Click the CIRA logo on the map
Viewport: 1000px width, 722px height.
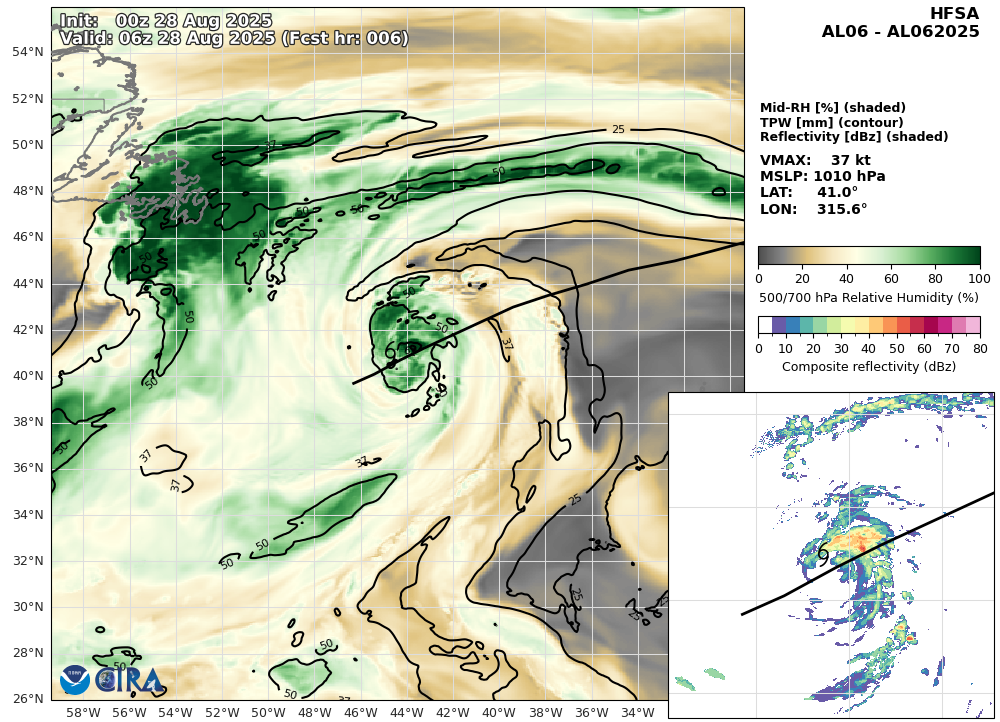[x=129, y=680]
